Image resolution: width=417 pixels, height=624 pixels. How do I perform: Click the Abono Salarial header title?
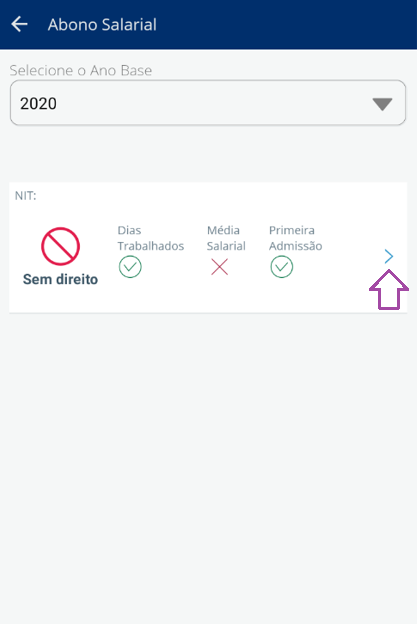[102, 25]
